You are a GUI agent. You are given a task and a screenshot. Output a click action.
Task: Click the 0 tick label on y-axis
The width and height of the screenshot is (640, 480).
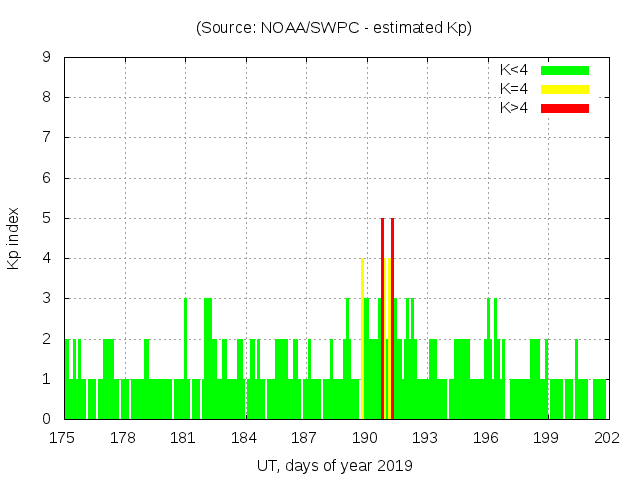(x=47, y=419)
